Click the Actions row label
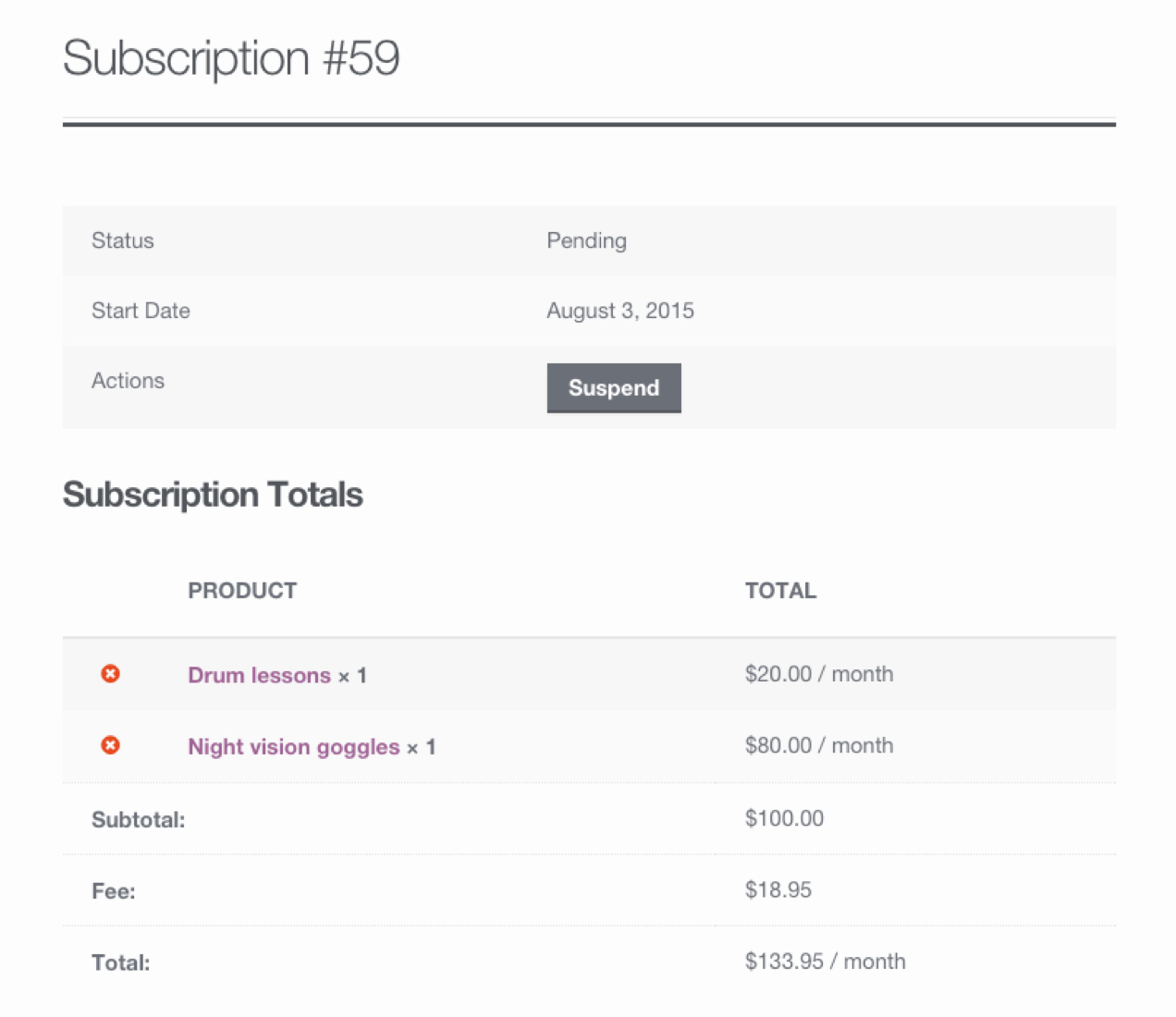 point(128,380)
